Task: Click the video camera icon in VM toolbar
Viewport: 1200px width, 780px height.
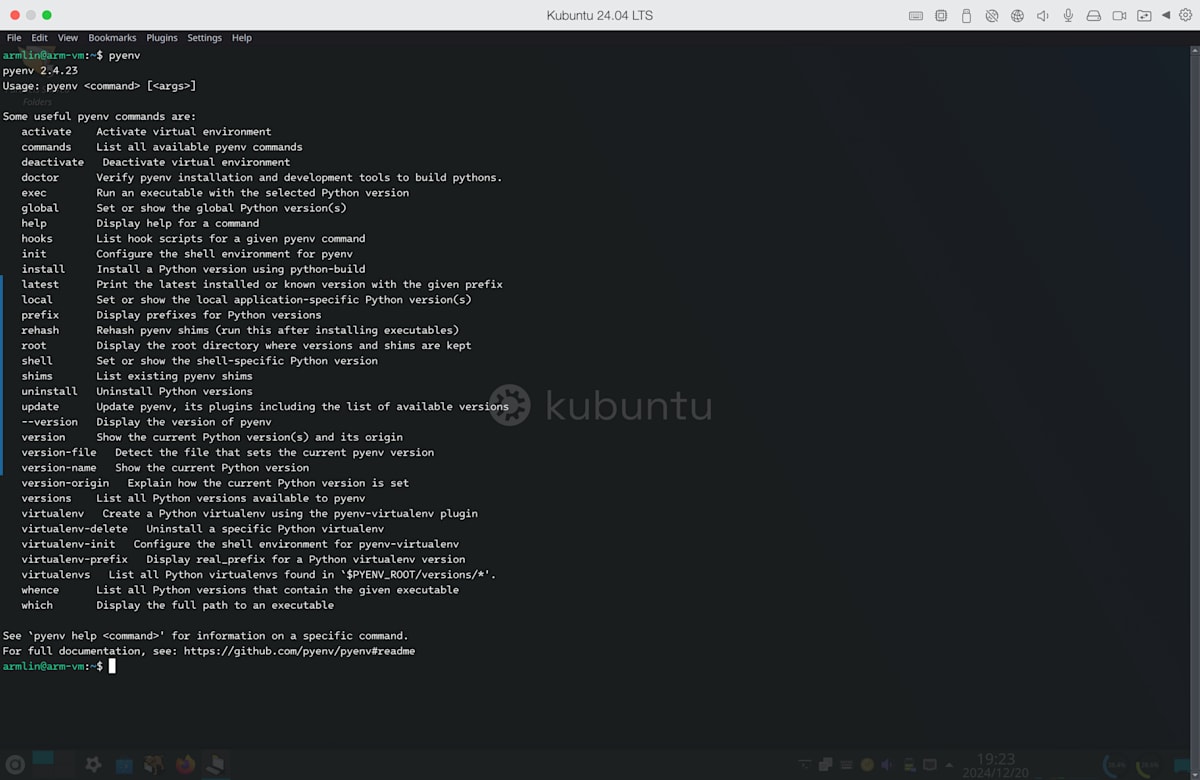Action: 1120,16
